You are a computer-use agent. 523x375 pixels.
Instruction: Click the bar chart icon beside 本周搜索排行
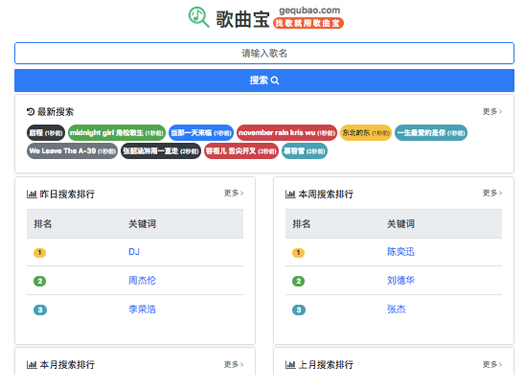(290, 194)
